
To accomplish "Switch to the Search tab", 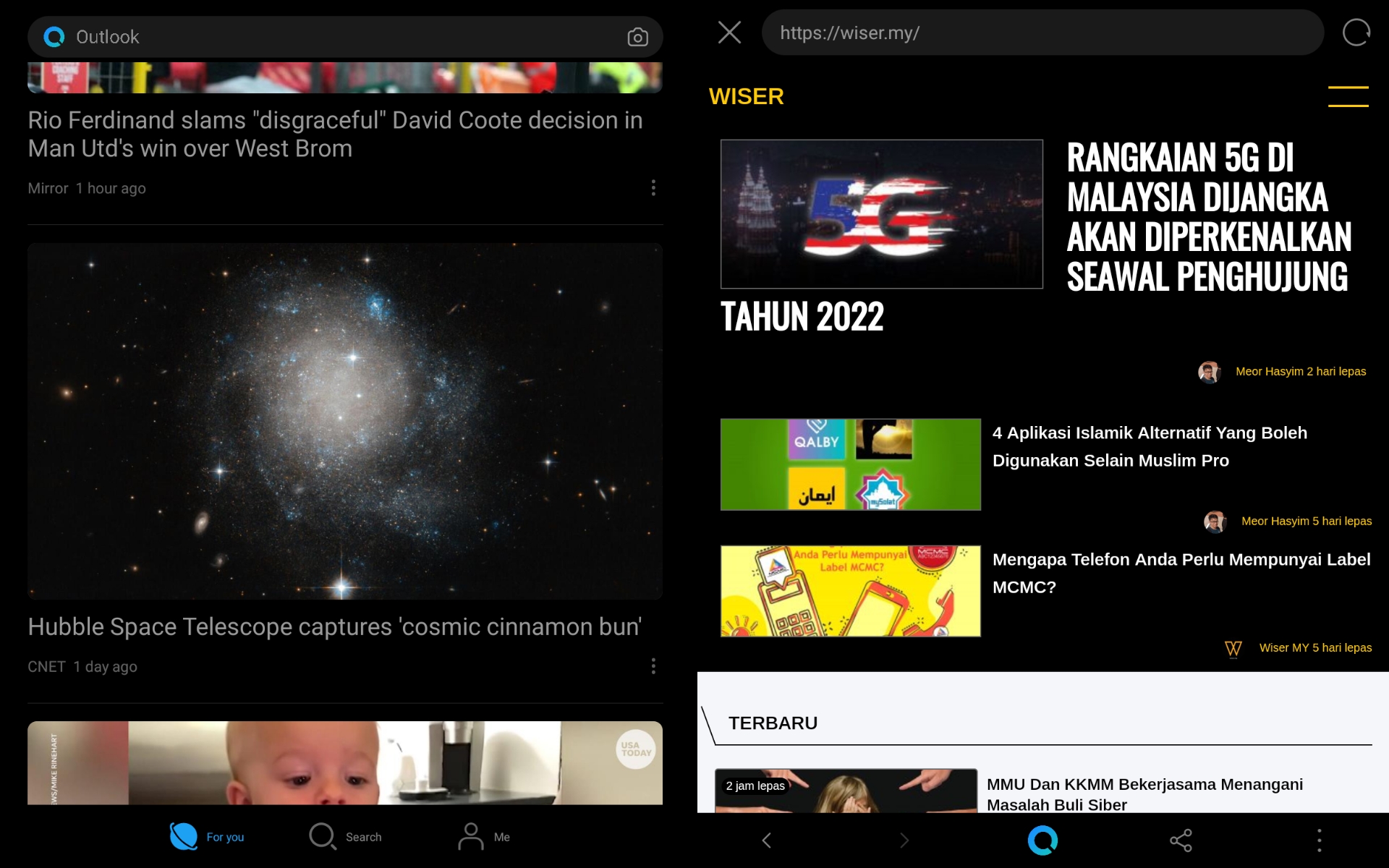I will click(345, 837).
